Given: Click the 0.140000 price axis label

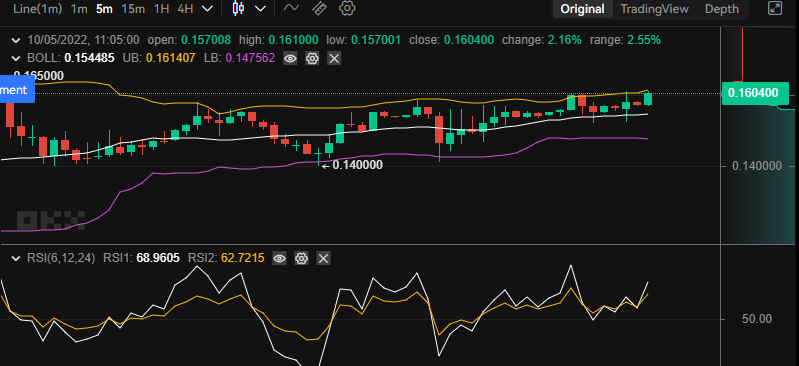Looking at the screenshot, I should (757, 166).
